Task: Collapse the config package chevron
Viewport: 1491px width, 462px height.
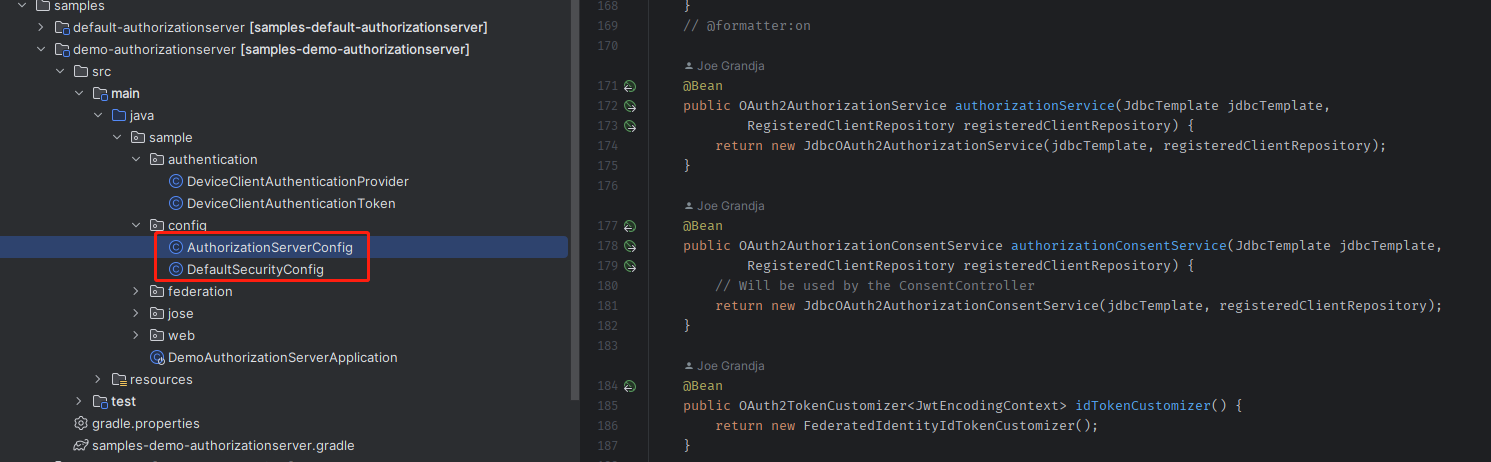Action: pos(136,225)
